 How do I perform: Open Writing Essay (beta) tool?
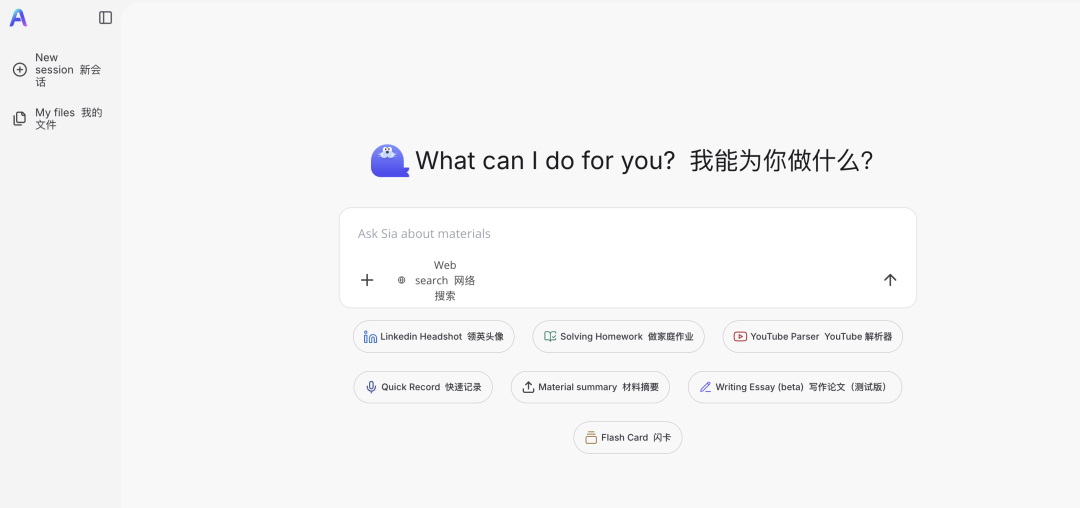point(794,387)
